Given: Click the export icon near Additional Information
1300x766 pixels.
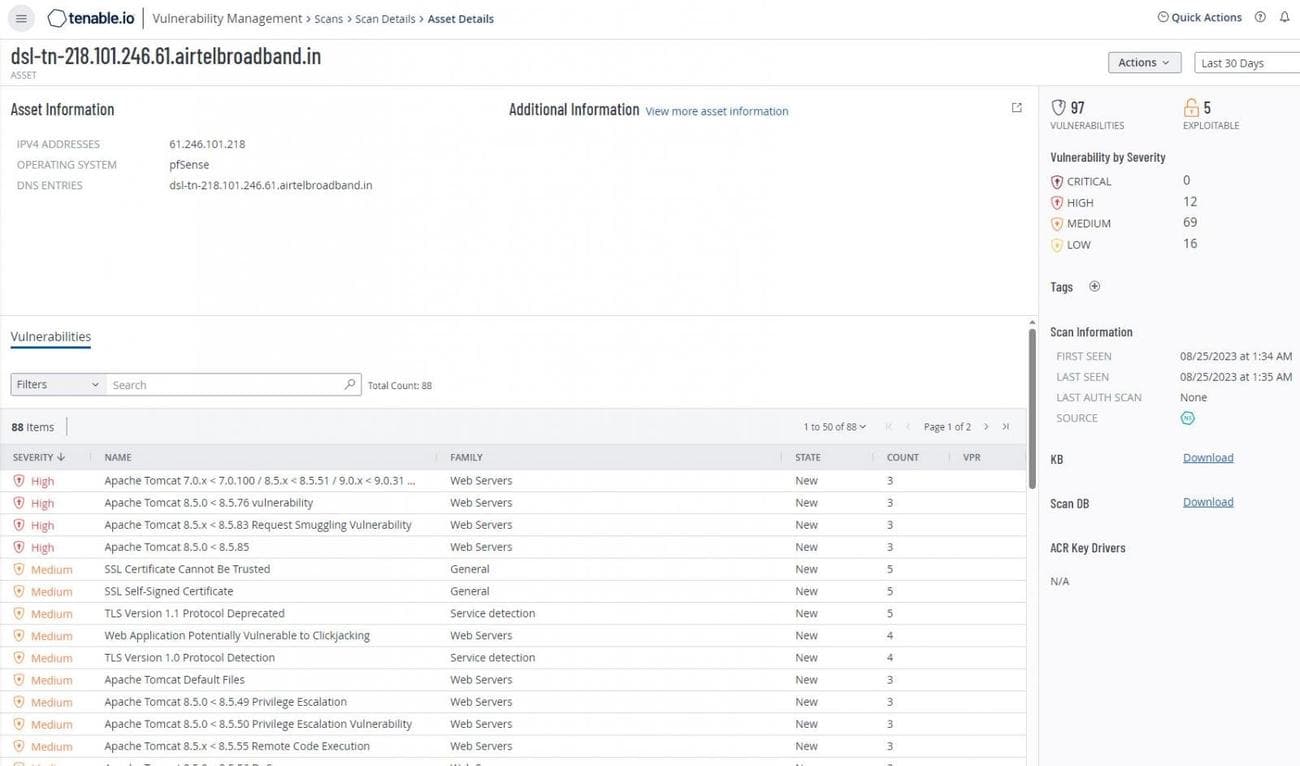Looking at the screenshot, I should pos(1016,107).
